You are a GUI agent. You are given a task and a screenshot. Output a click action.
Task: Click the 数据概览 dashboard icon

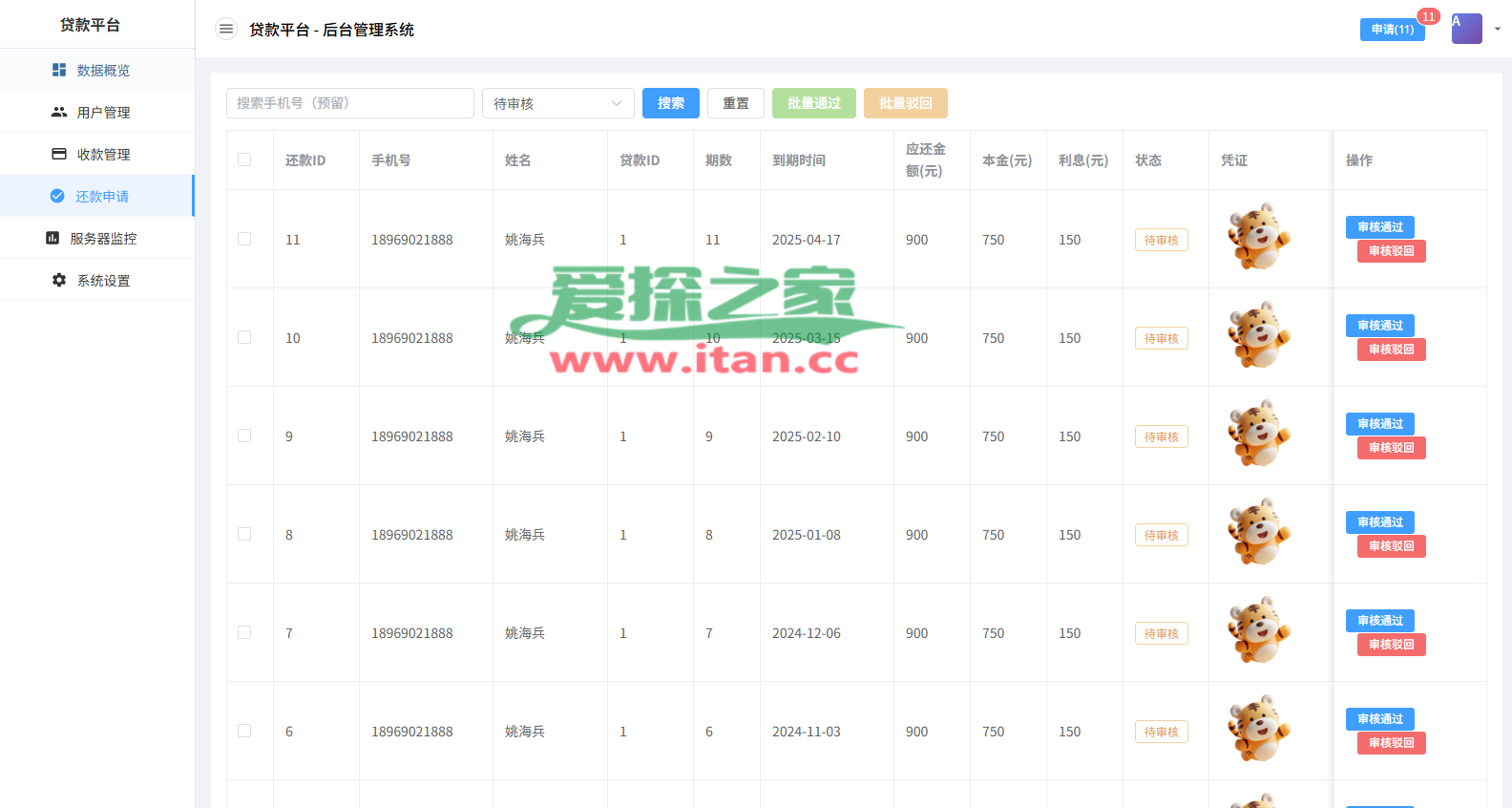pos(59,70)
